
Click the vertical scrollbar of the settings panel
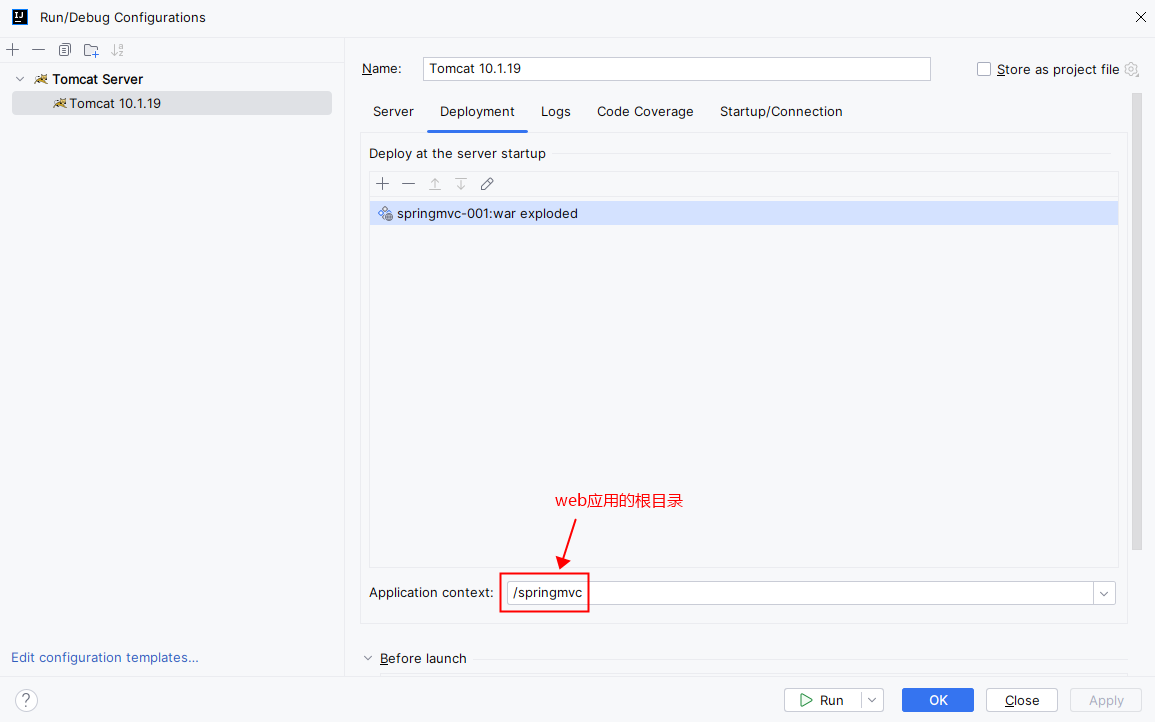tap(1137, 320)
